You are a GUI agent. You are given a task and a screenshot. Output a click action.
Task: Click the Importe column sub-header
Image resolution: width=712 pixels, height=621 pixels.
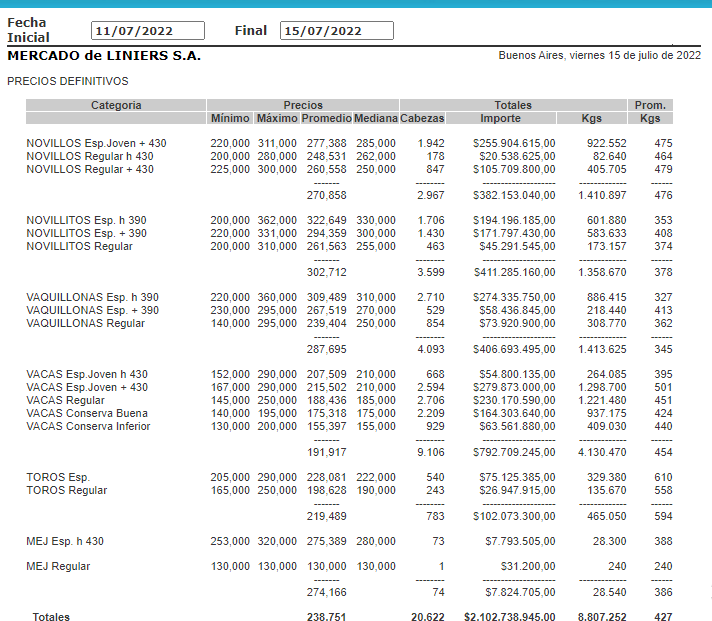[x=500, y=119]
